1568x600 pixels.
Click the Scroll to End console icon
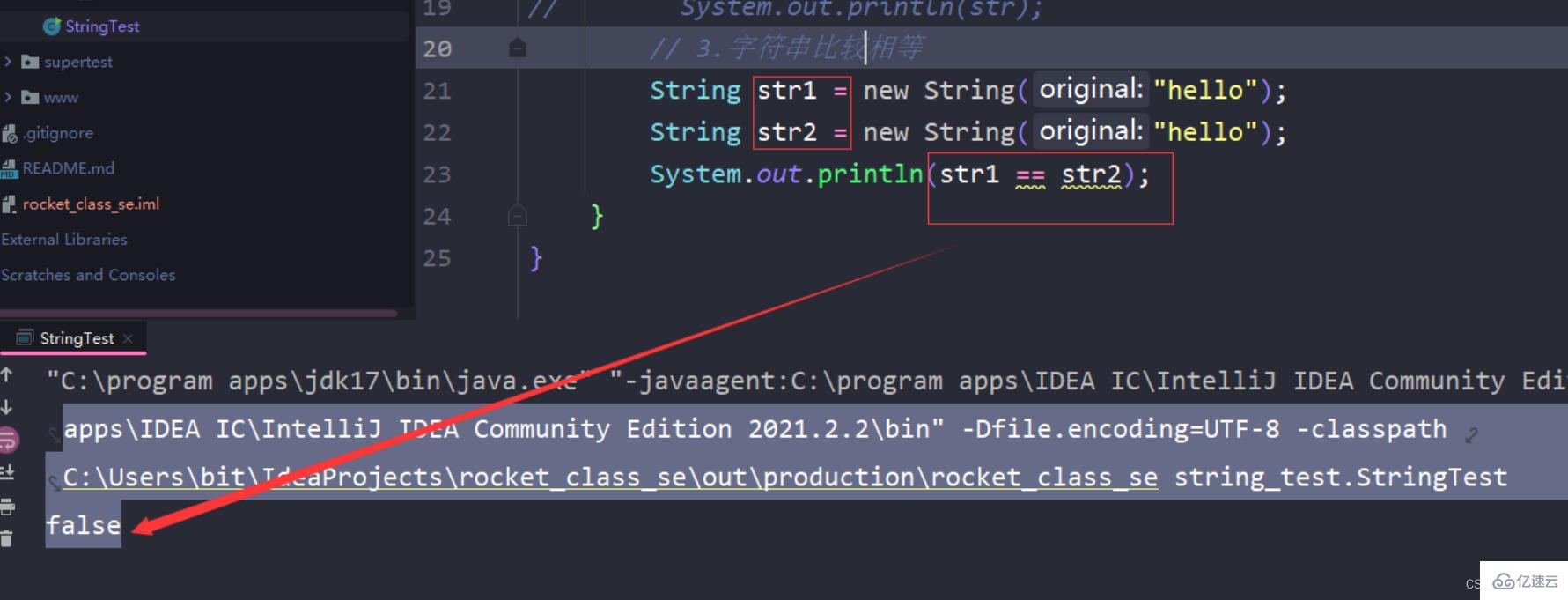pyautogui.click(x=7, y=473)
